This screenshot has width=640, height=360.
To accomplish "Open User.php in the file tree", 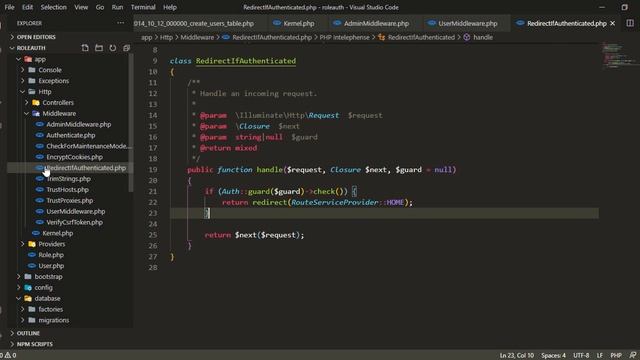I will 51,266.
